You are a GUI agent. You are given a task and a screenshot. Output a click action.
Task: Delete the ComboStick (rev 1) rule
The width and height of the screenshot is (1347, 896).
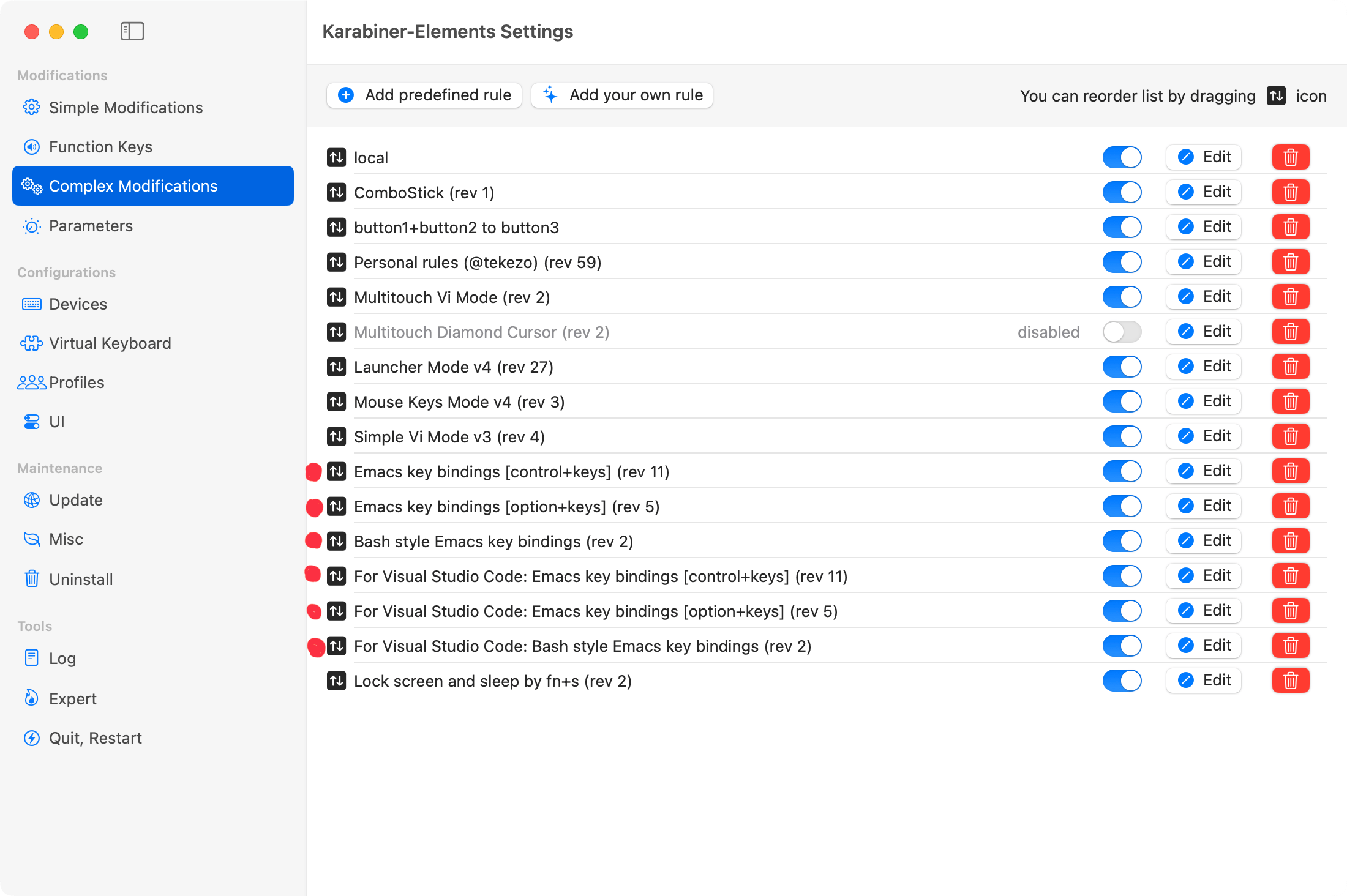coord(1291,192)
